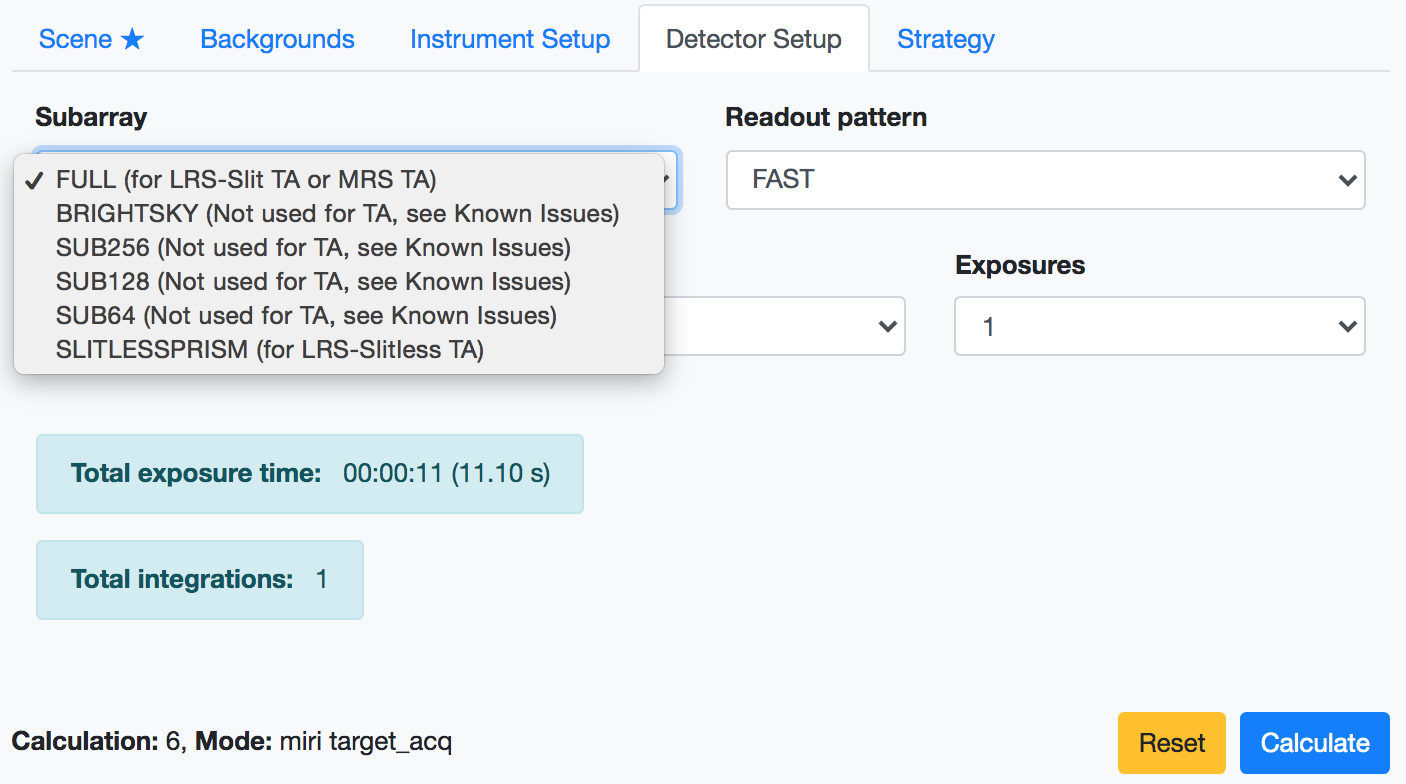1406x784 pixels.
Task: Open the Strategy tab
Action: [x=945, y=39]
